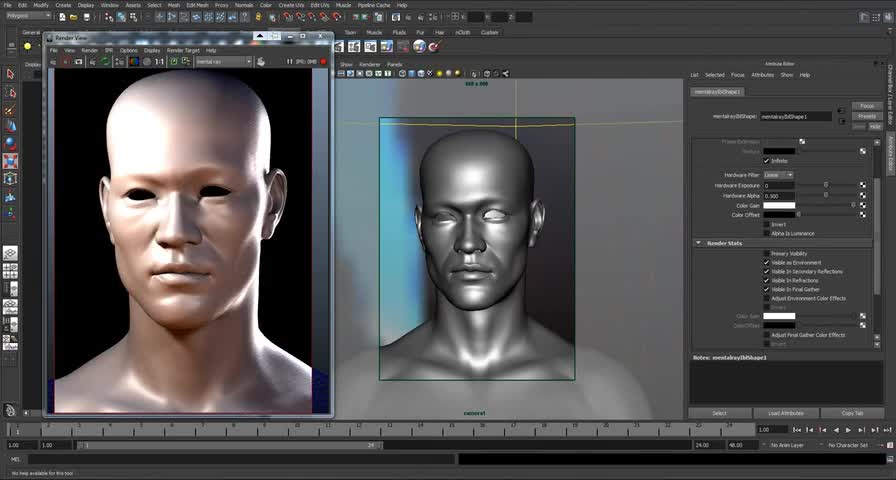This screenshot has height=480, width=896.
Task: Toggle the Infinite checkbox
Action: (x=767, y=160)
